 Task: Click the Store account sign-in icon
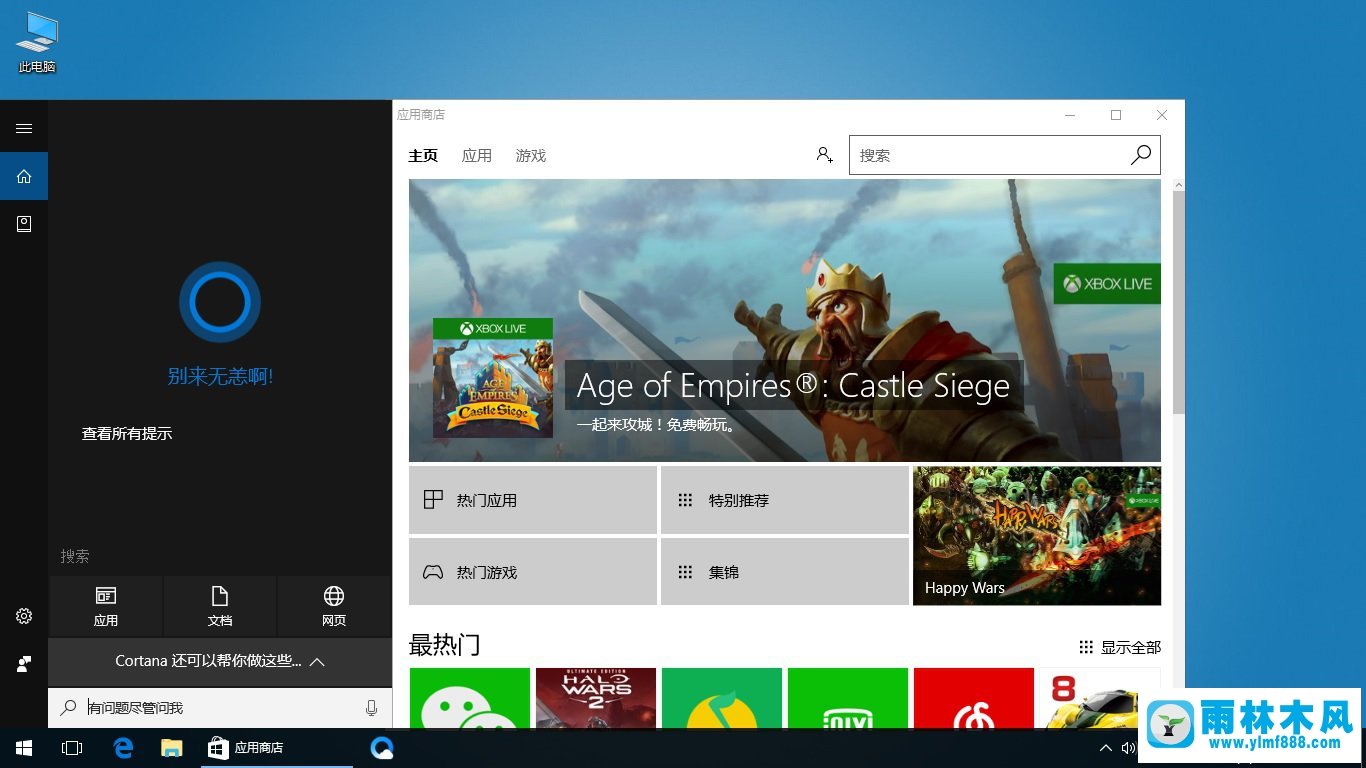point(824,155)
